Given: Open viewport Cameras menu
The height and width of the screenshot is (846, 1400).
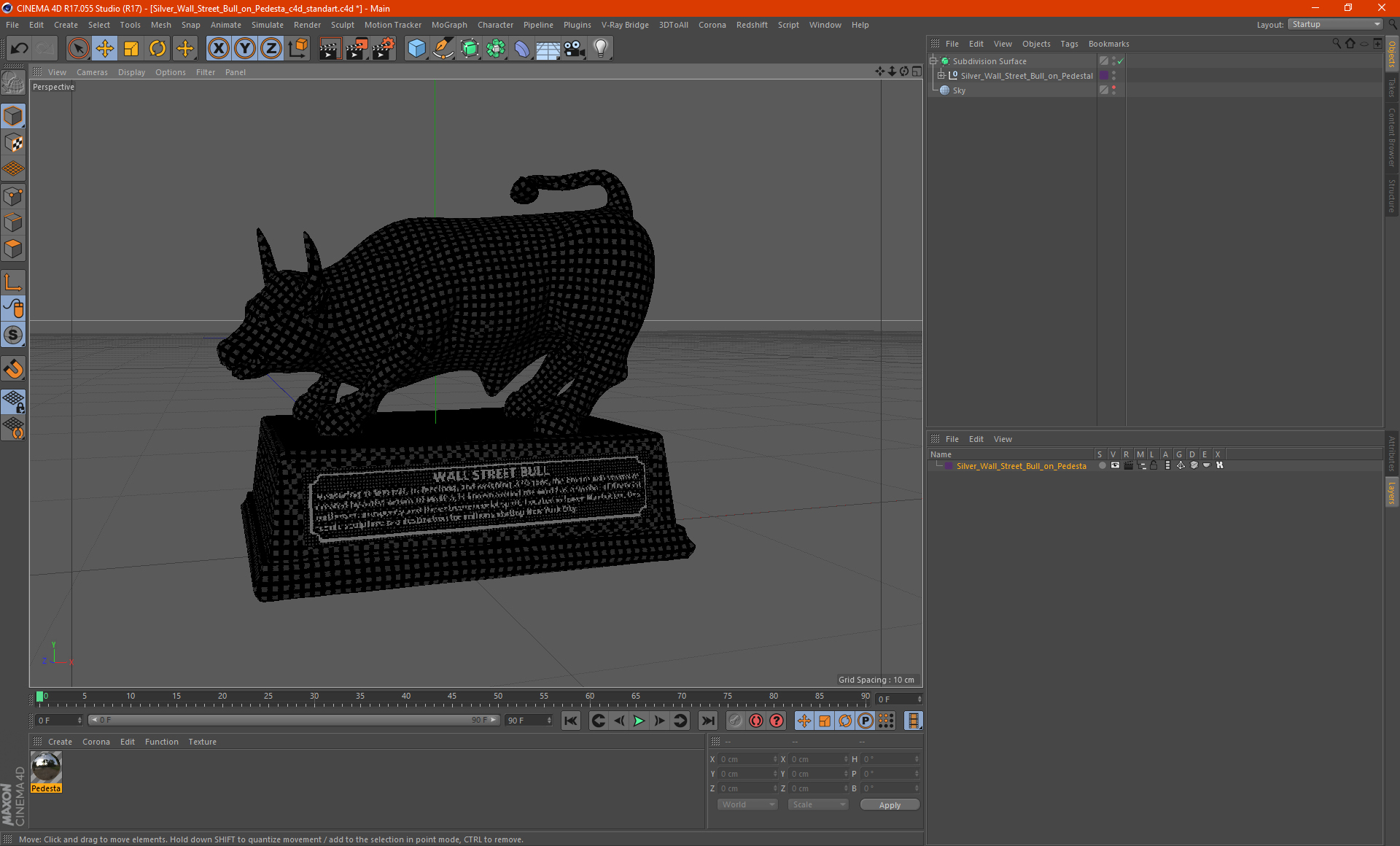Looking at the screenshot, I should pos(92,72).
